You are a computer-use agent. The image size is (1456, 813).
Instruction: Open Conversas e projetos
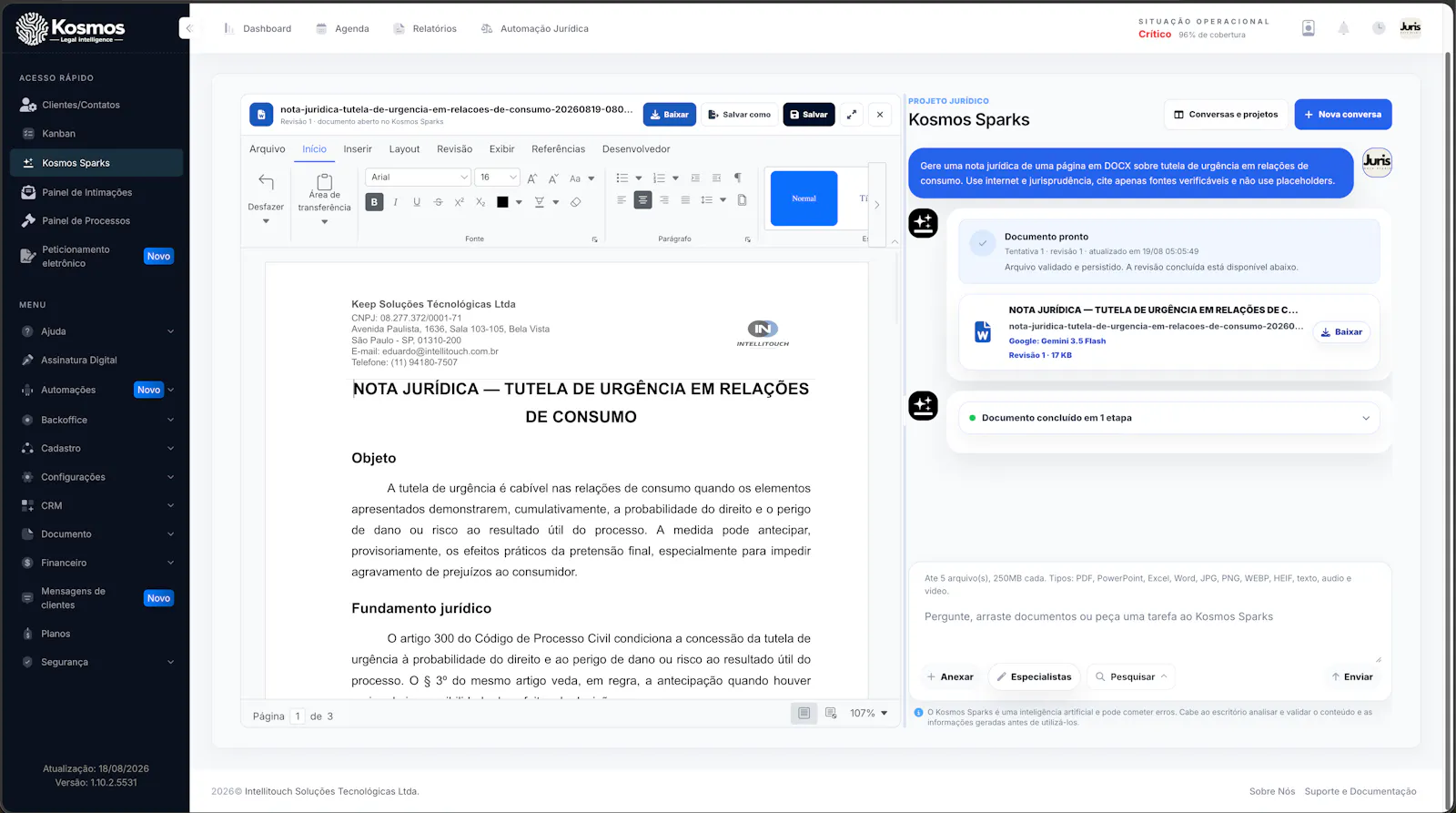pyautogui.click(x=1226, y=115)
